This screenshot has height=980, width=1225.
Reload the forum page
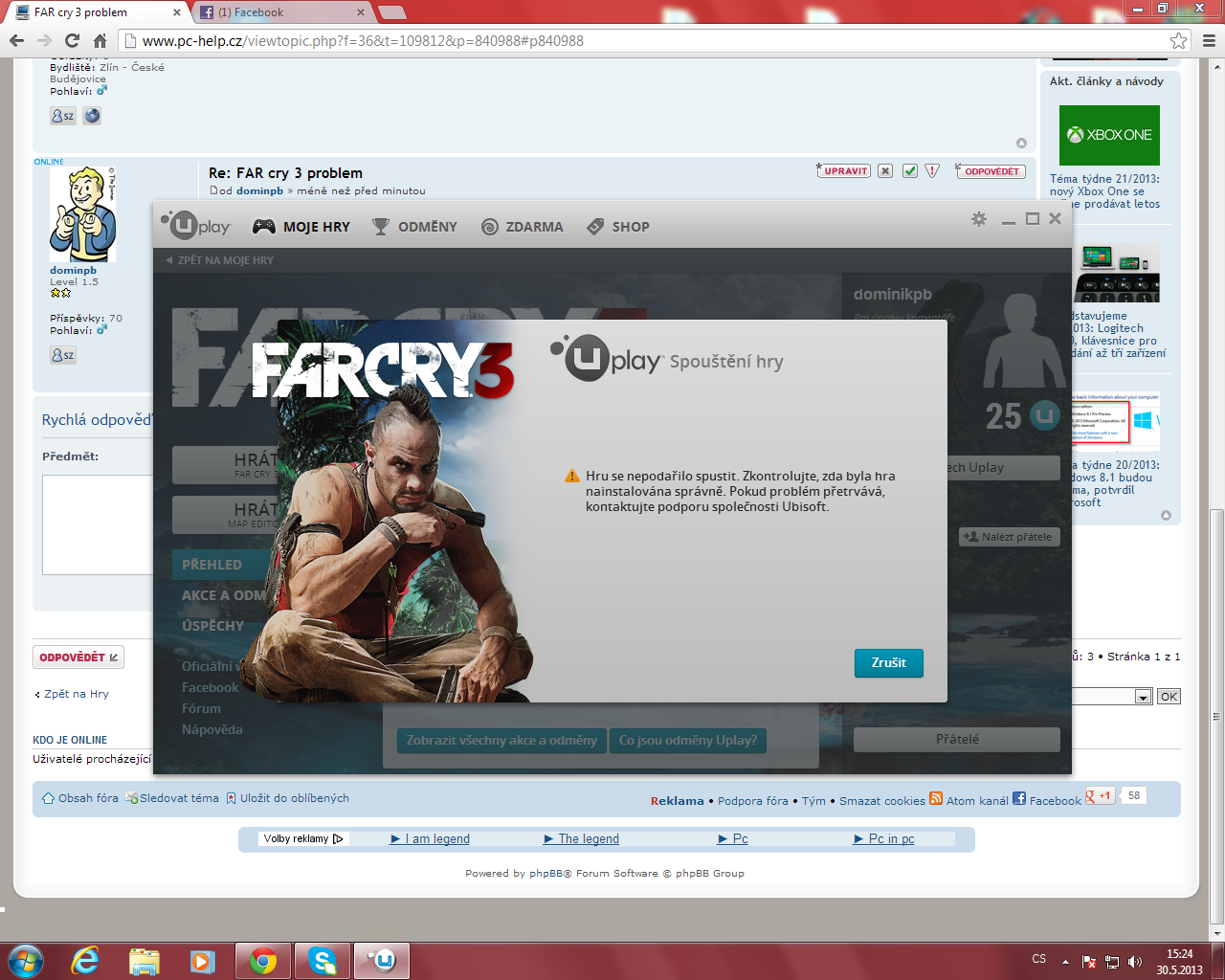72,40
